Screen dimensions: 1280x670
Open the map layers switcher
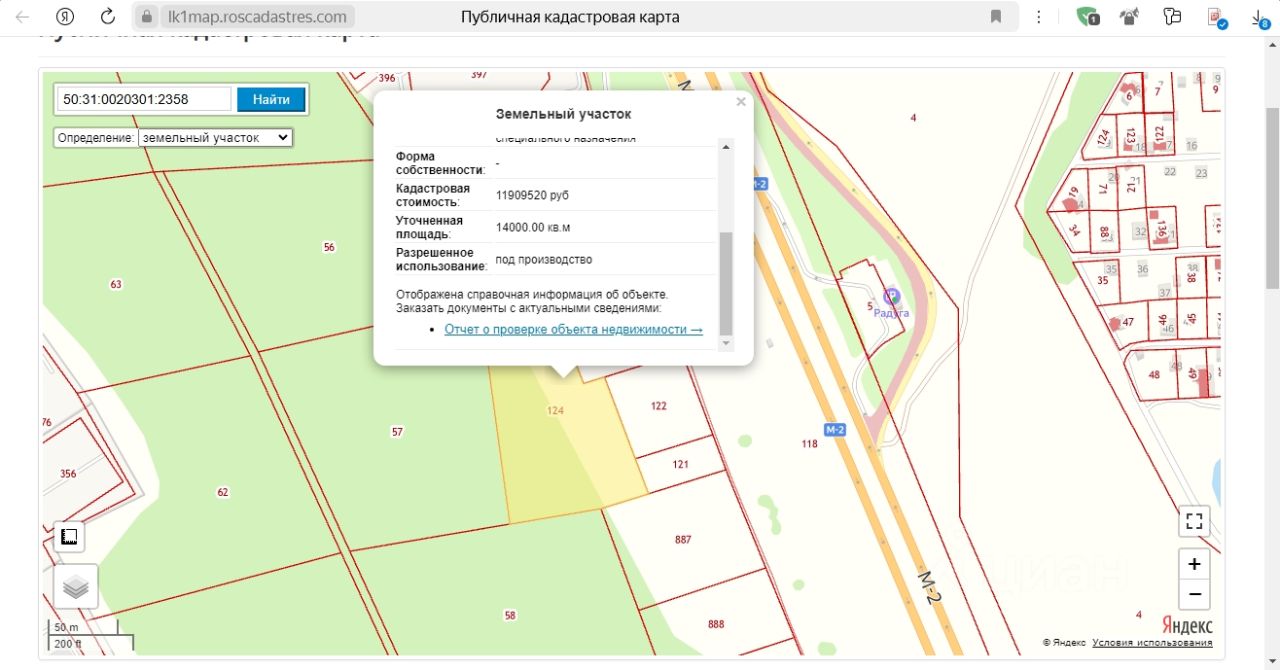tap(76, 587)
